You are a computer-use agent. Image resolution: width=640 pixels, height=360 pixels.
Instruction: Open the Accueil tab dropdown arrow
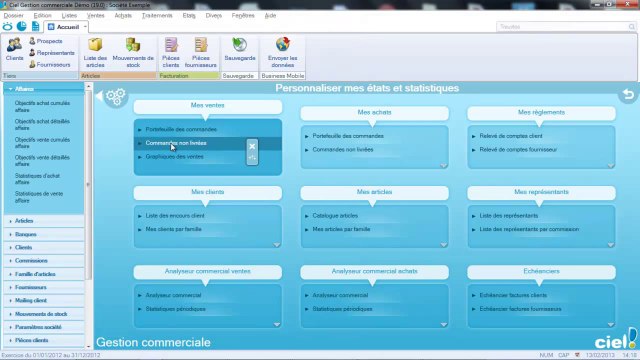[x=85, y=27]
